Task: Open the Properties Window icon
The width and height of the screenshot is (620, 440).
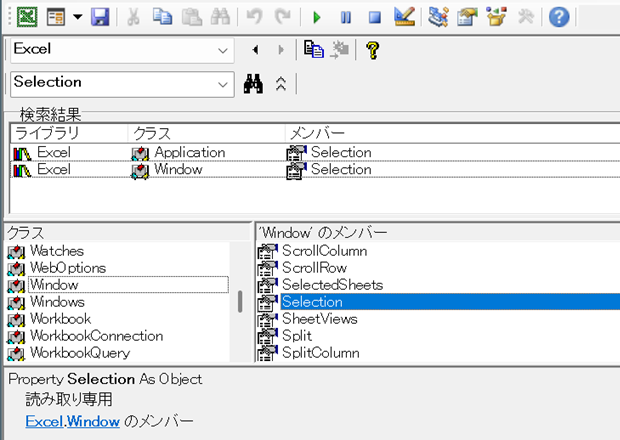Action: click(467, 17)
